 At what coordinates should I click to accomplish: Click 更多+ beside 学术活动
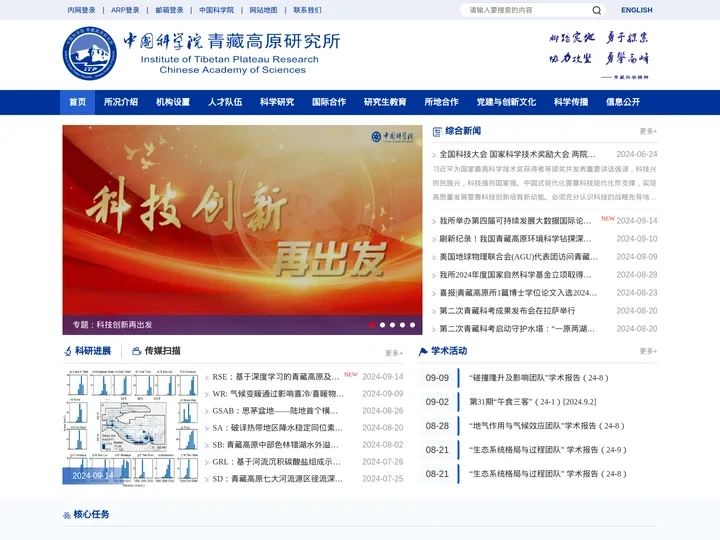pos(648,351)
